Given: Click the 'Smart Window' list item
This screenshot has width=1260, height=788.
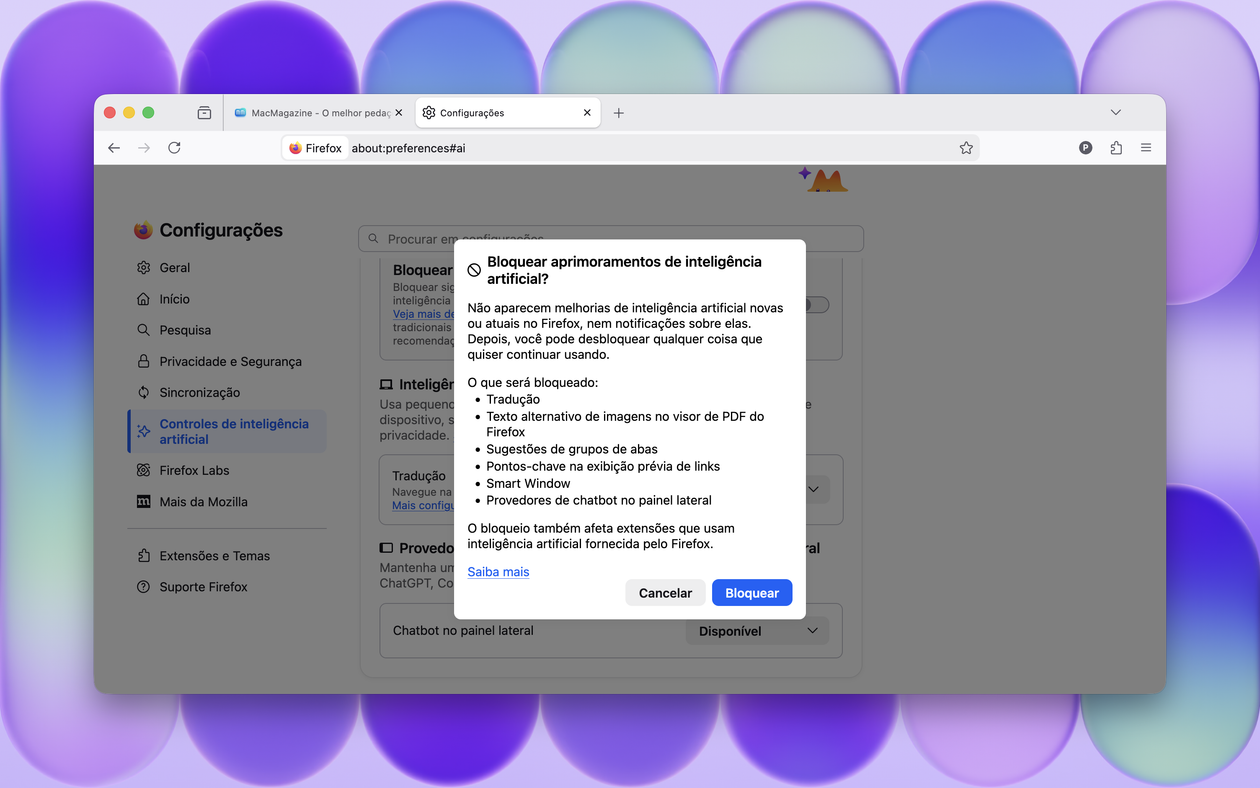Looking at the screenshot, I should click(528, 483).
